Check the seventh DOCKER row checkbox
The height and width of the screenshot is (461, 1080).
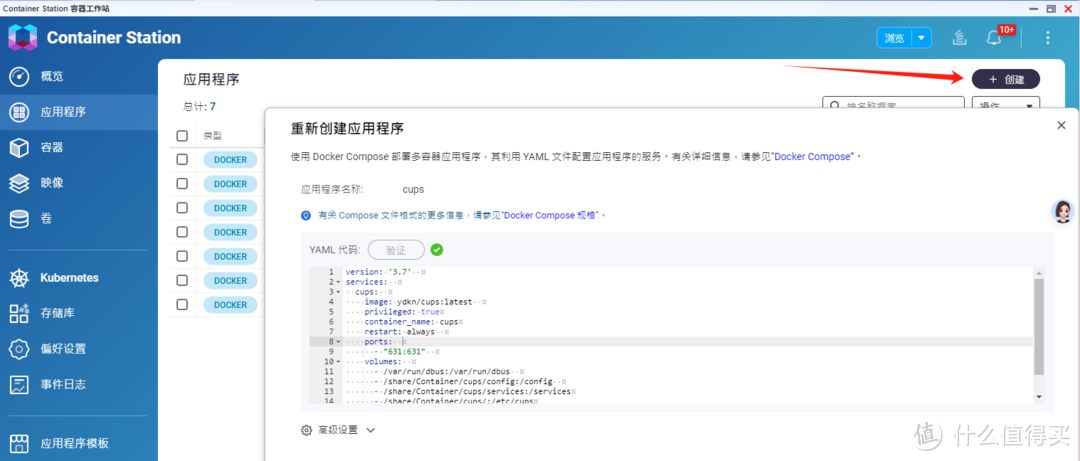(182, 304)
